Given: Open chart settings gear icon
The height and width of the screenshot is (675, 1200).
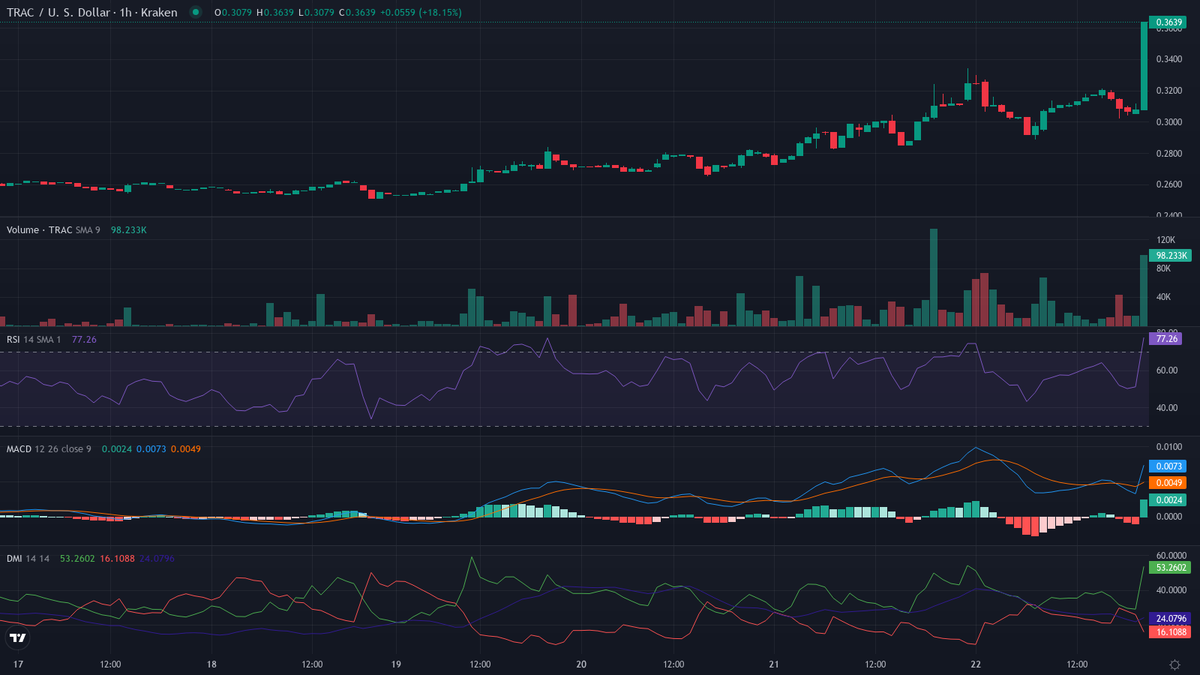Looking at the screenshot, I should (1174, 664).
